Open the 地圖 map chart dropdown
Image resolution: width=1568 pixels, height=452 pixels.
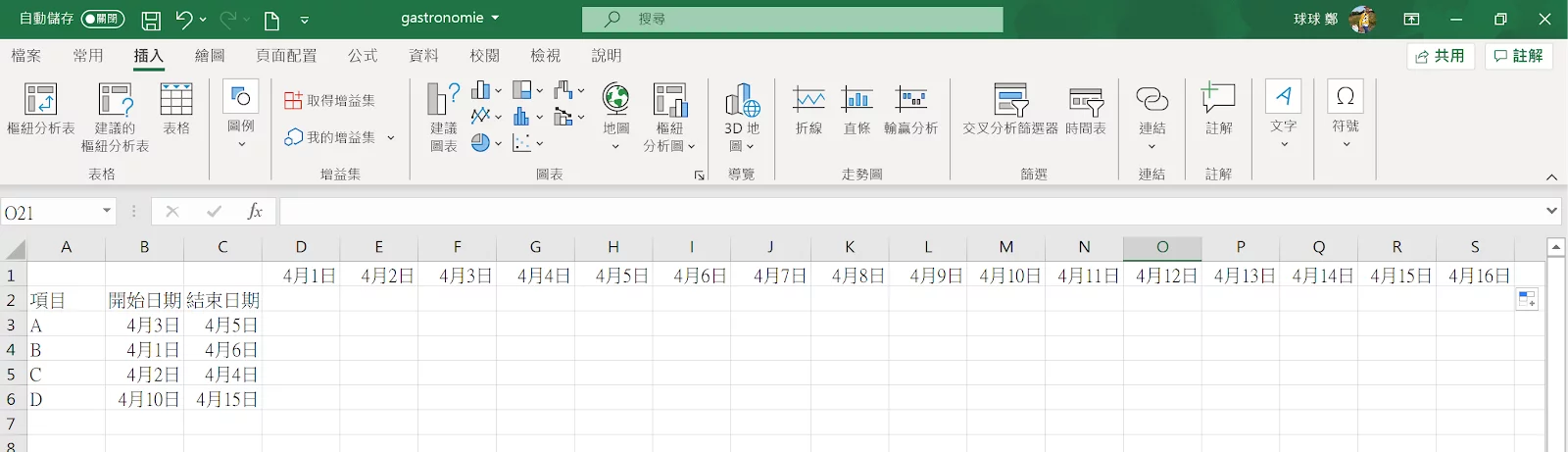click(x=615, y=117)
